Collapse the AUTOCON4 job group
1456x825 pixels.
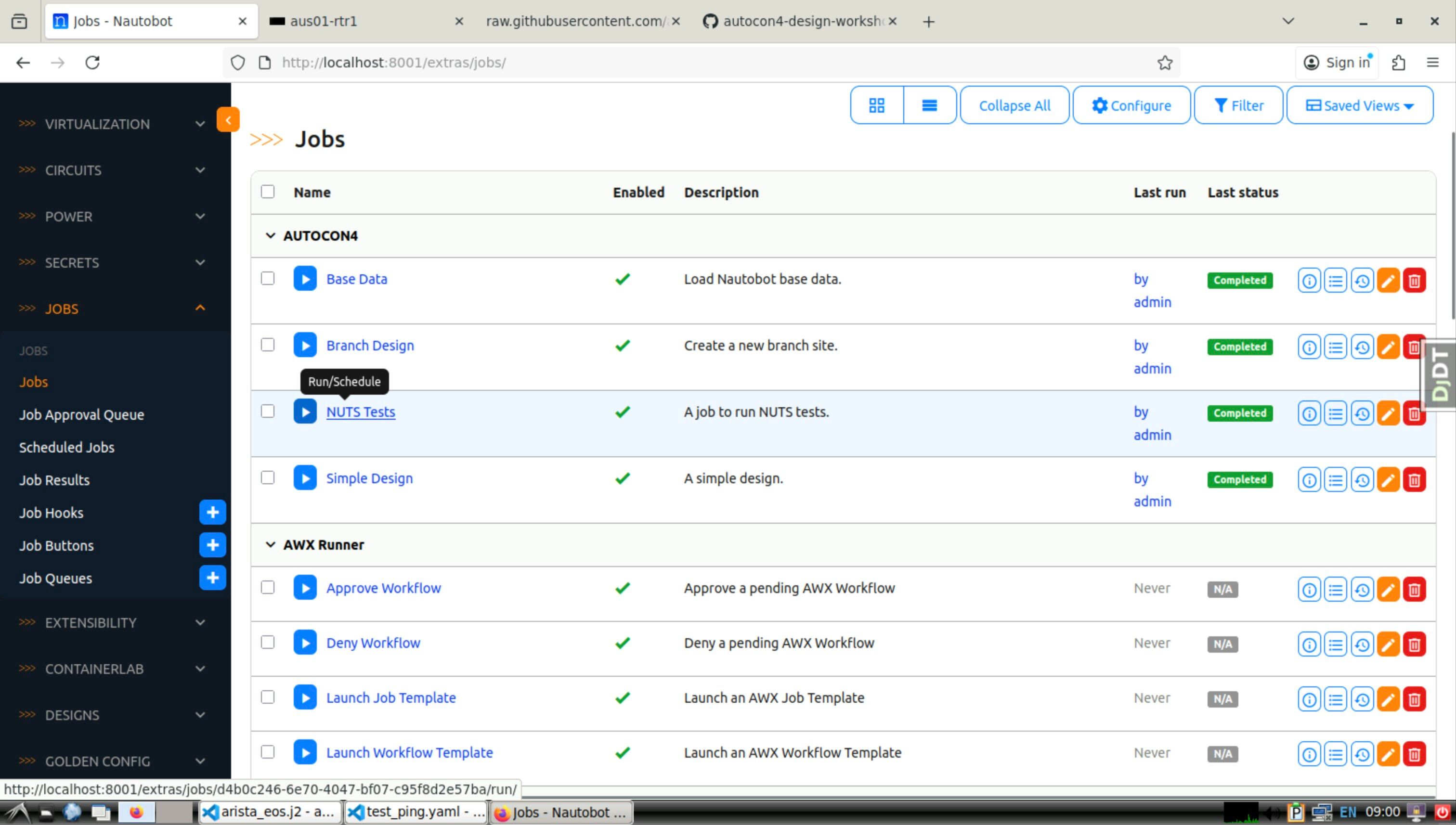pos(270,236)
